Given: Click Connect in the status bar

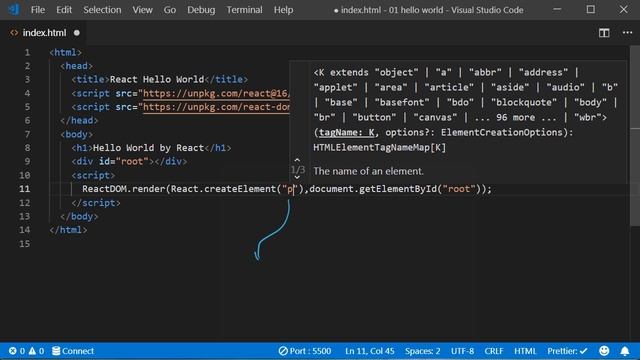Looking at the screenshot, I should pyautogui.click(x=73, y=351).
